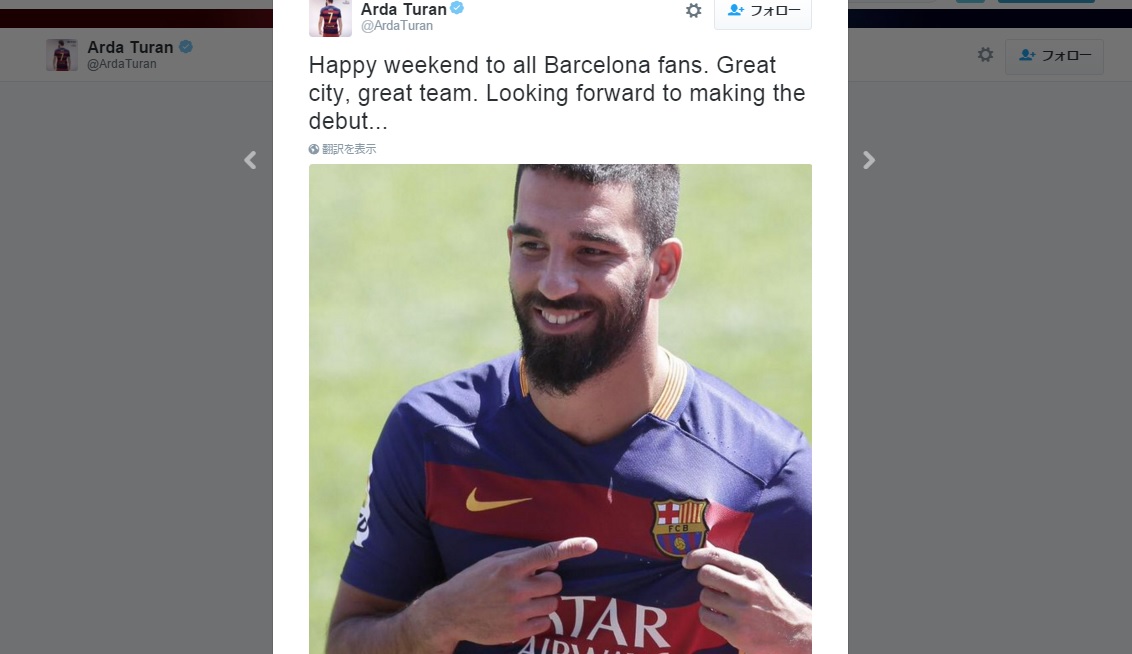Image resolution: width=1132 pixels, height=654 pixels.
Task: Open Arda Turan's avatar in the tweet popup
Action: tap(330, 17)
